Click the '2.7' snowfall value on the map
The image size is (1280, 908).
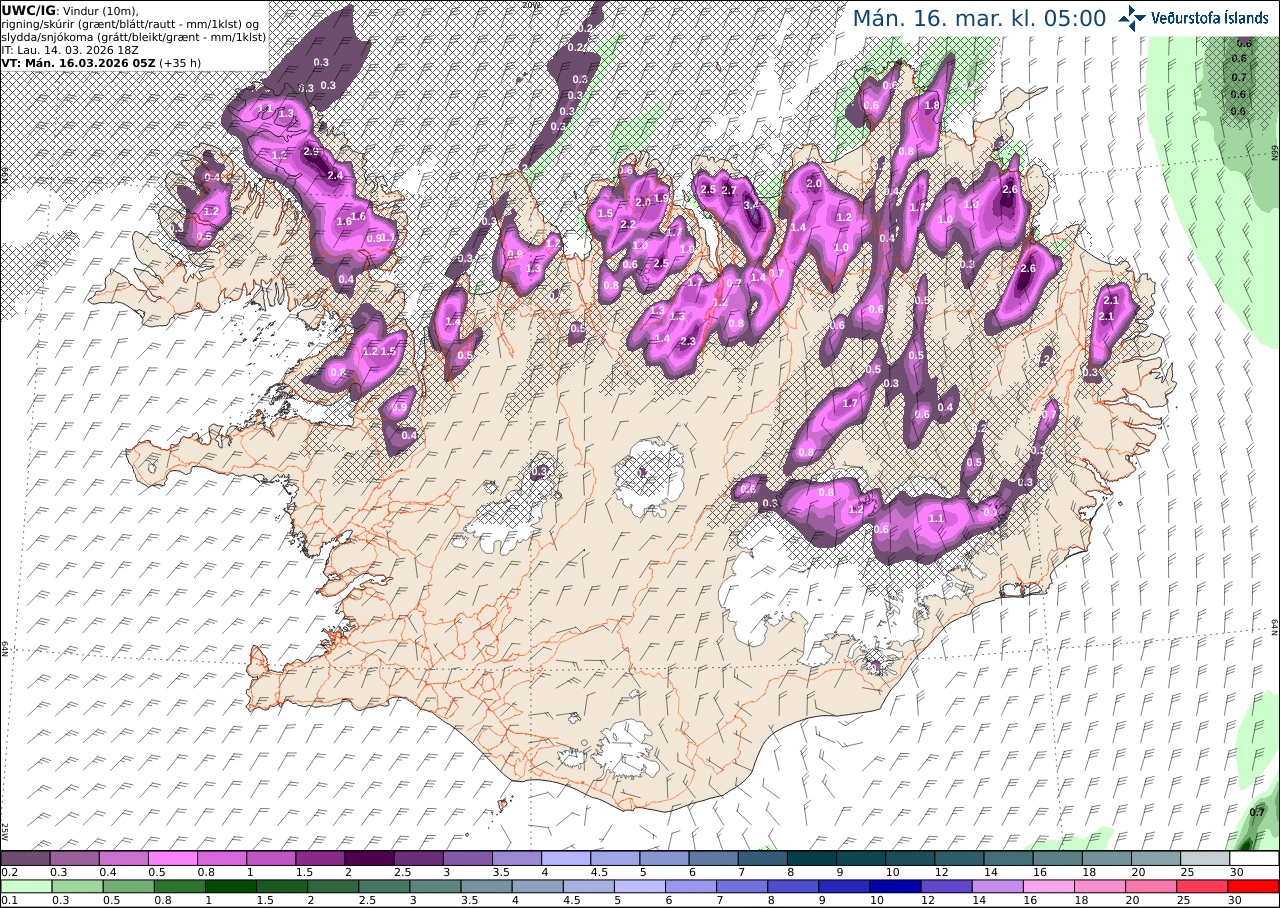point(729,190)
